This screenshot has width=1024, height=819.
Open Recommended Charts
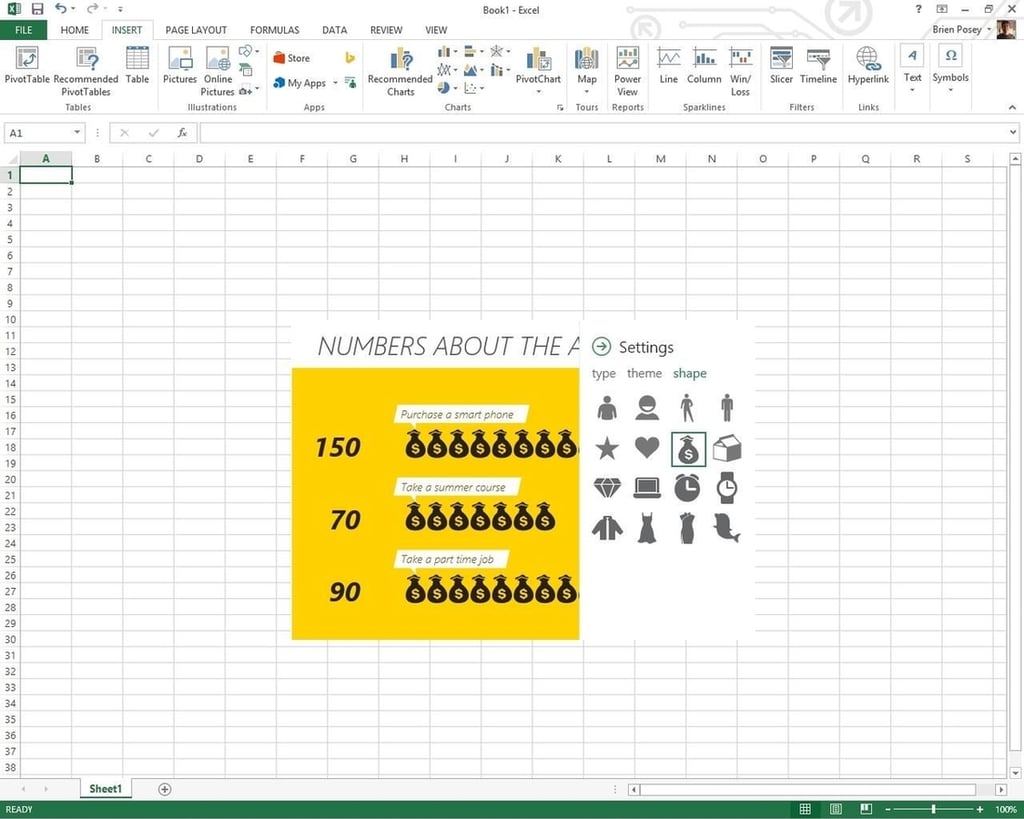pos(400,71)
